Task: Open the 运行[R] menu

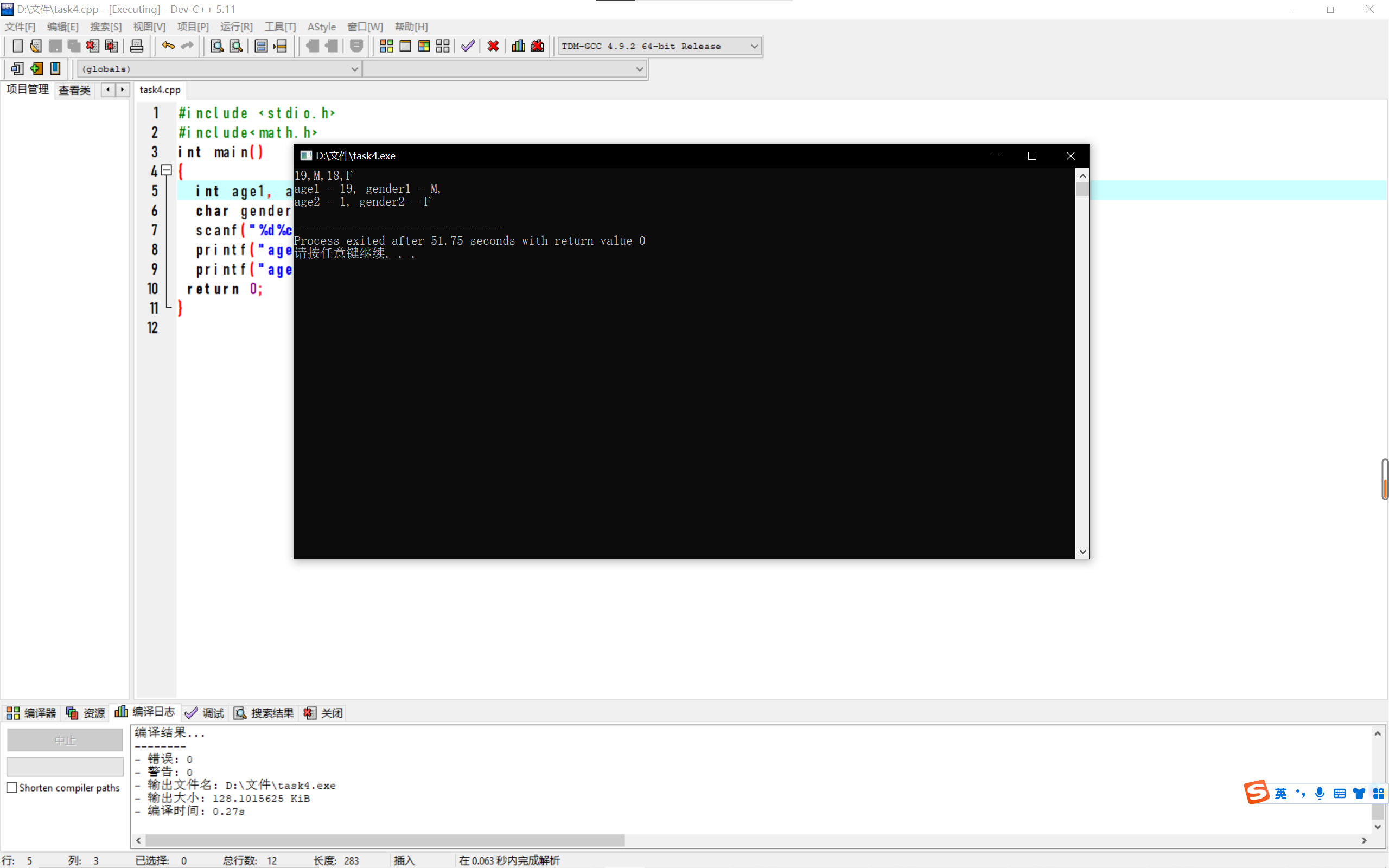Action: point(236,27)
